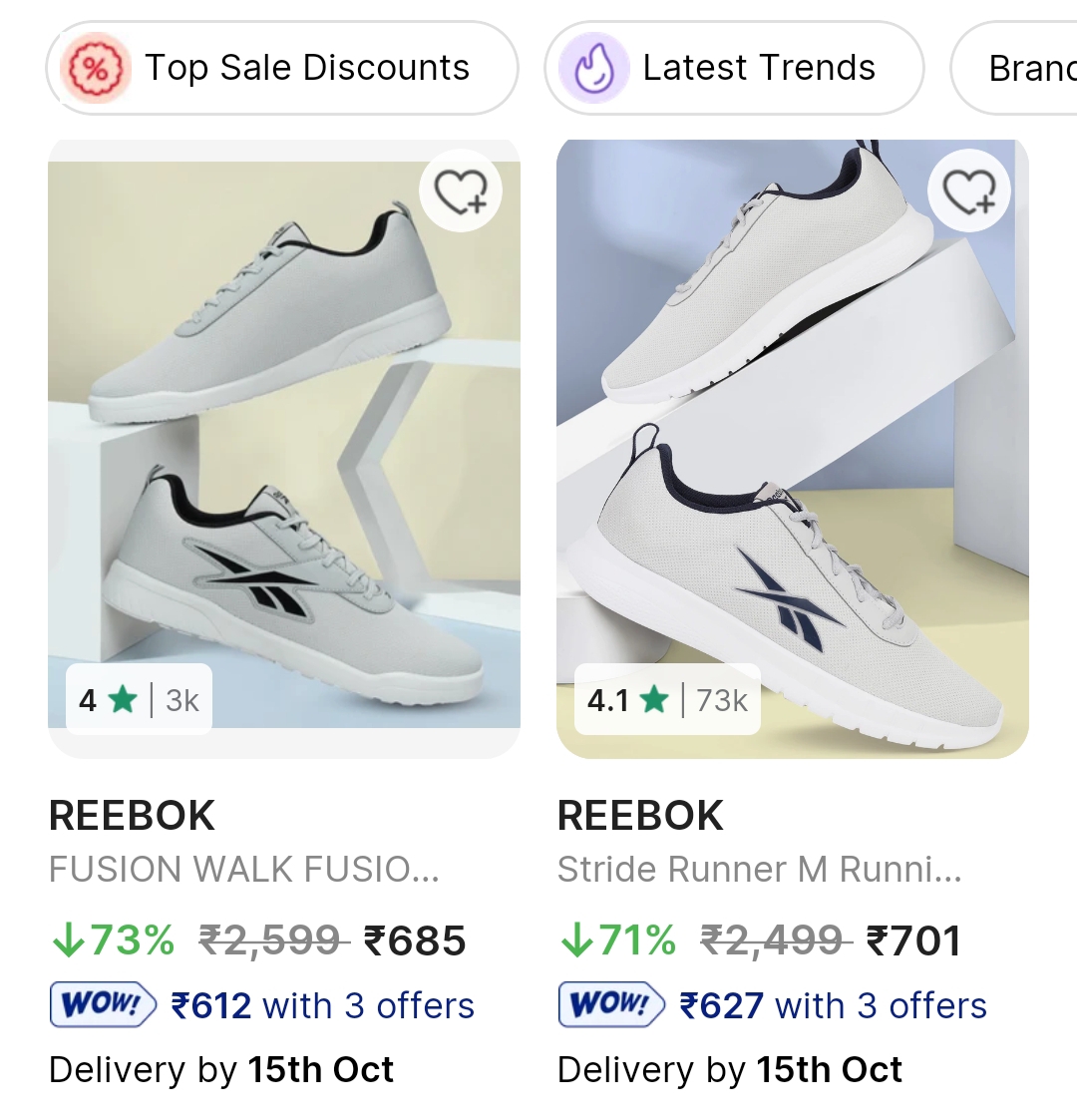This screenshot has width=1077, height=1120.
Task: Open the FUSION WALK FUSIO... product title
Action: pyautogui.click(x=244, y=870)
